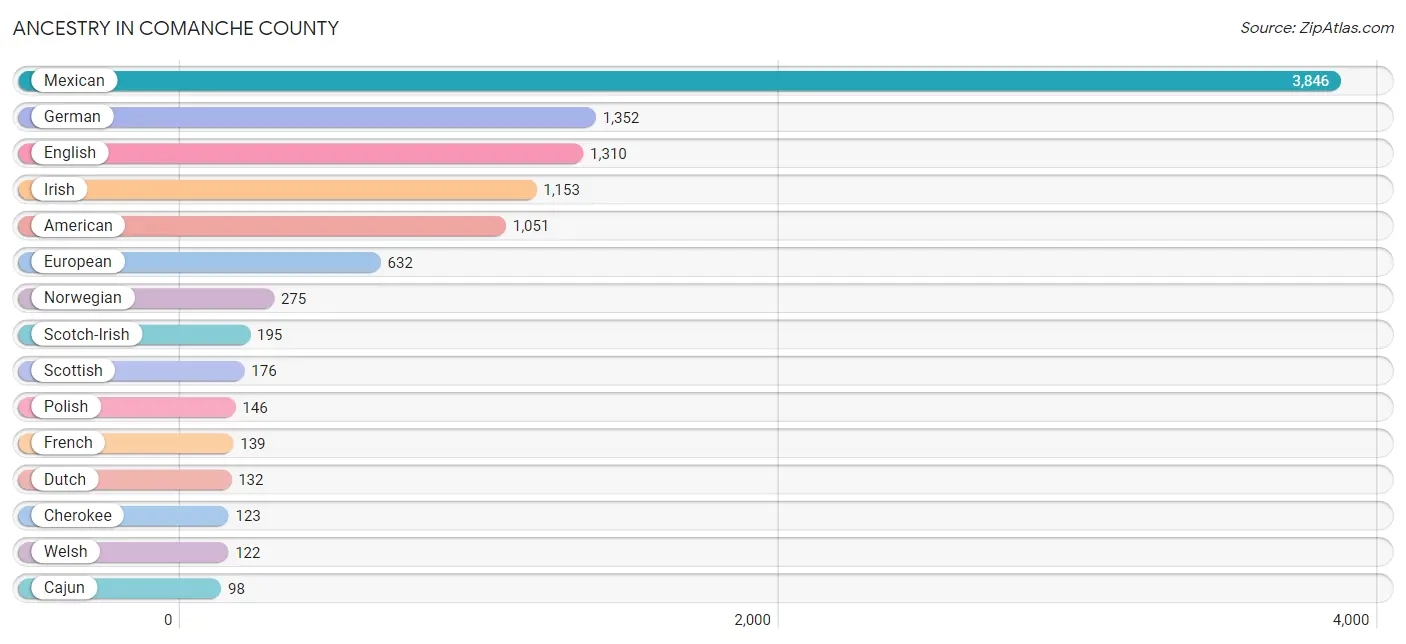
Task: Click the 275 Norwegian value
Action: [294, 299]
